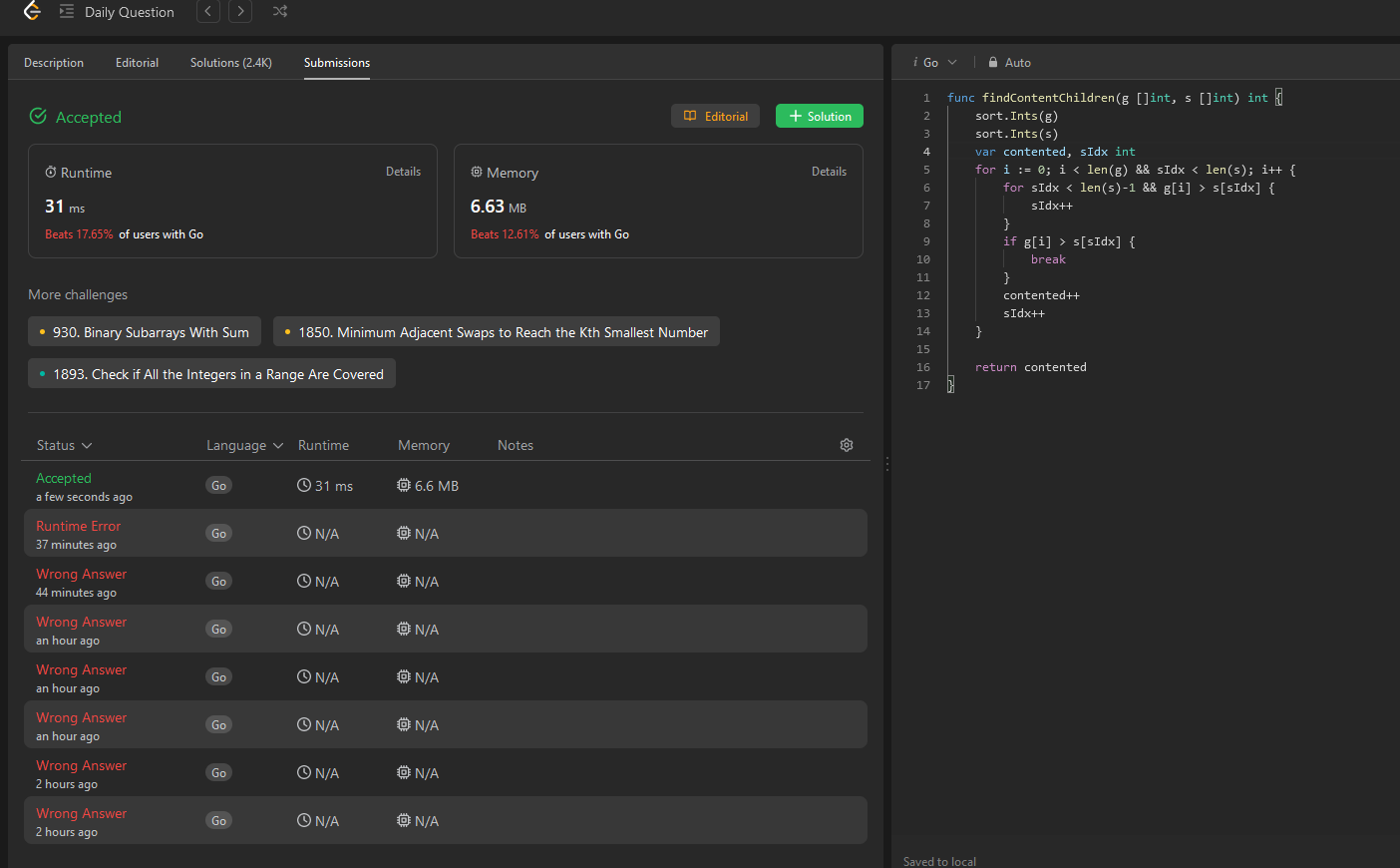Open Memory Details link
Viewport: 1400px width, 868px height.
click(x=829, y=172)
